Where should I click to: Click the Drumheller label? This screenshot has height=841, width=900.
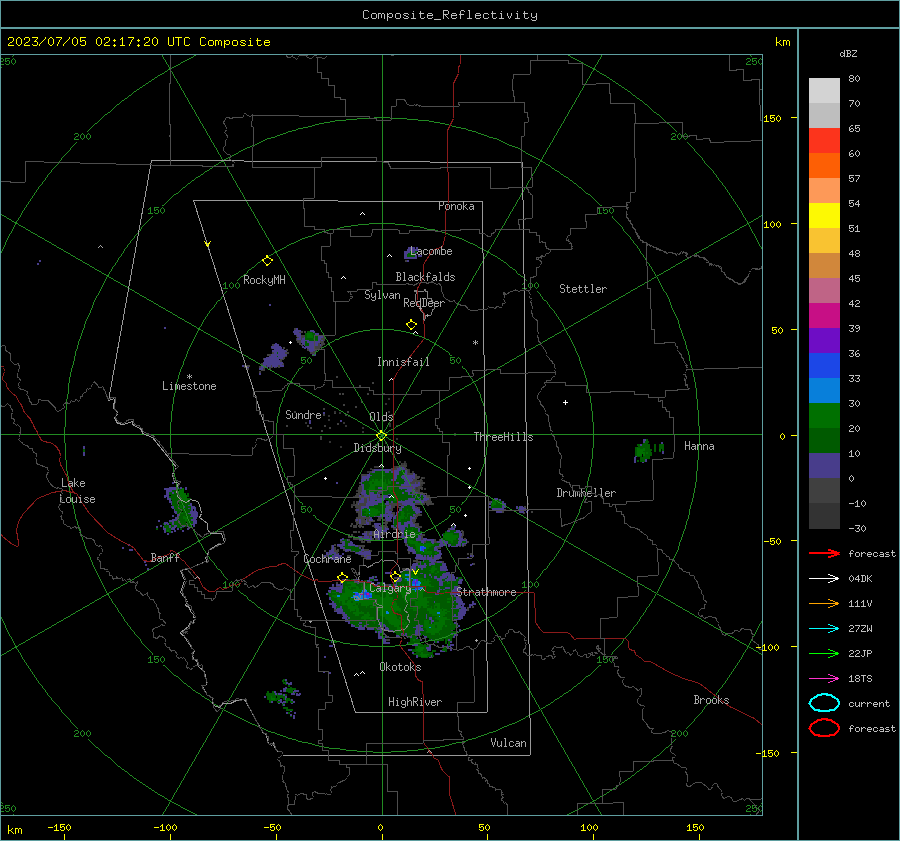pyautogui.click(x=585, y=493)
